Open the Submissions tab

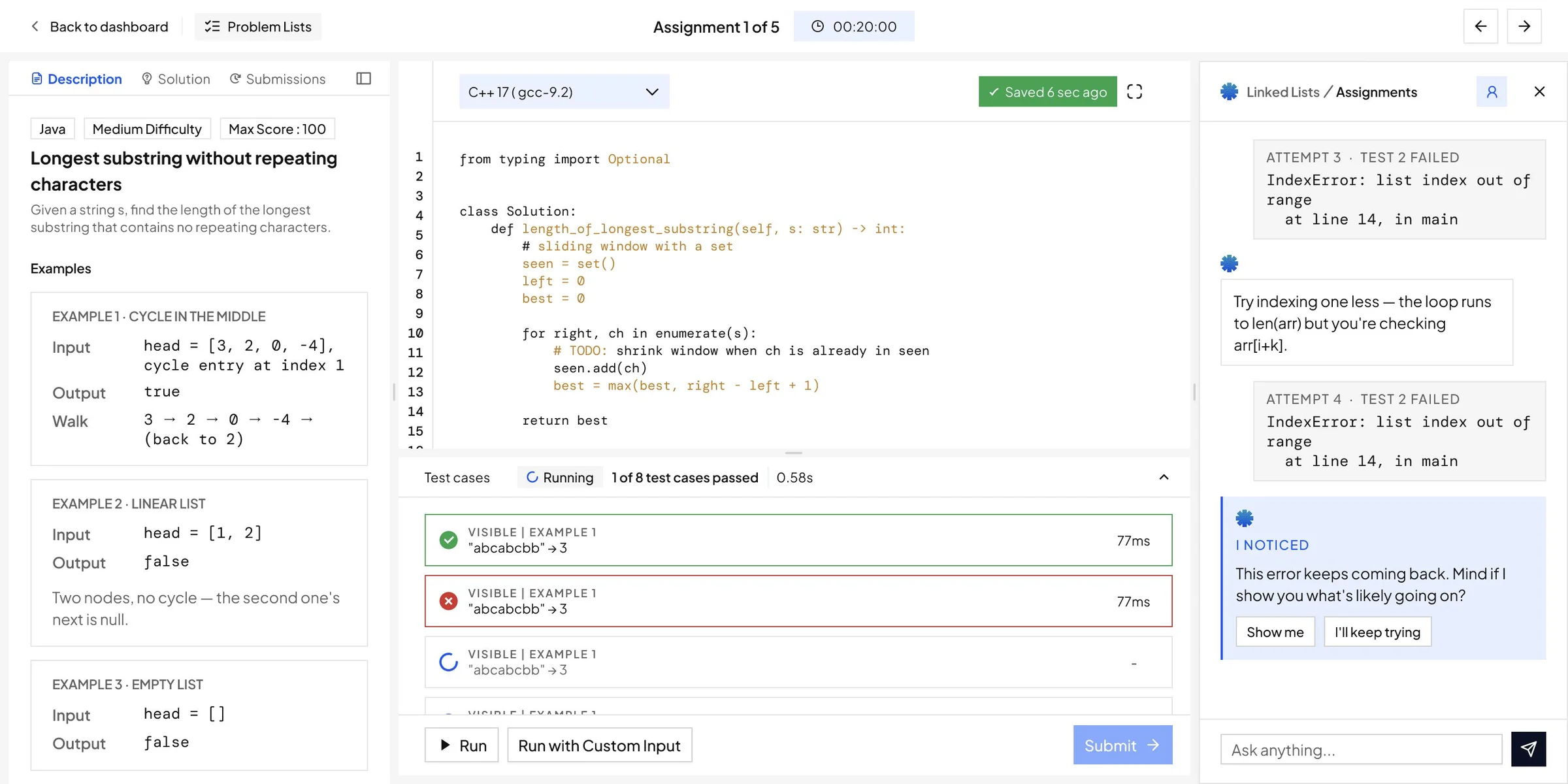278,79
